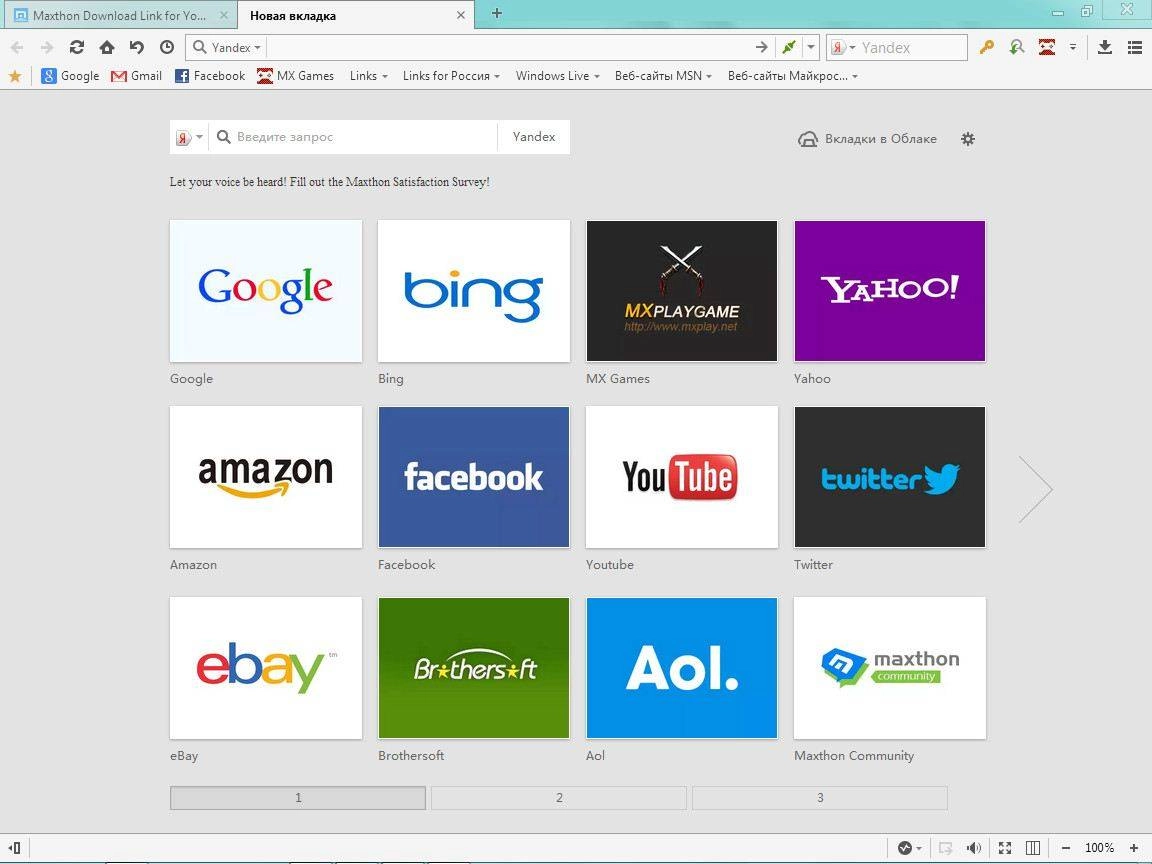This screenshot has height=864, width=1152.
Task: Open a new tab with the plus button
Action: (x=497, y=13)
